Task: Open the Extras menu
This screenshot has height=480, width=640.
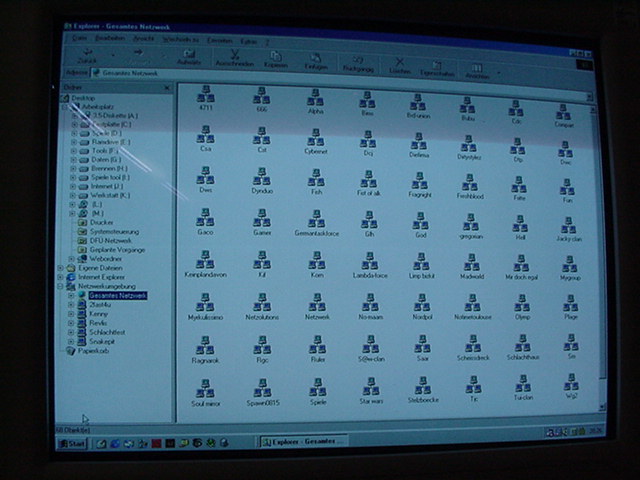Action: (x=249, y=41)
